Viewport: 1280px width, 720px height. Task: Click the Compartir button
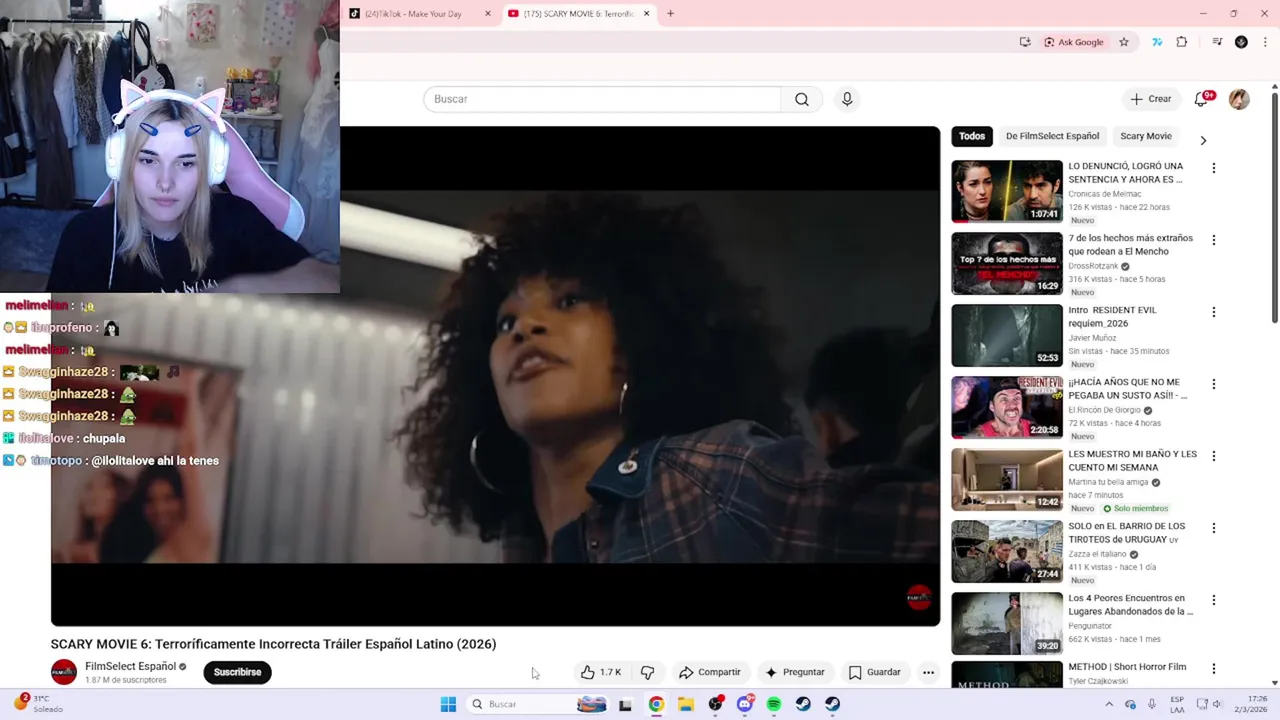710,672
